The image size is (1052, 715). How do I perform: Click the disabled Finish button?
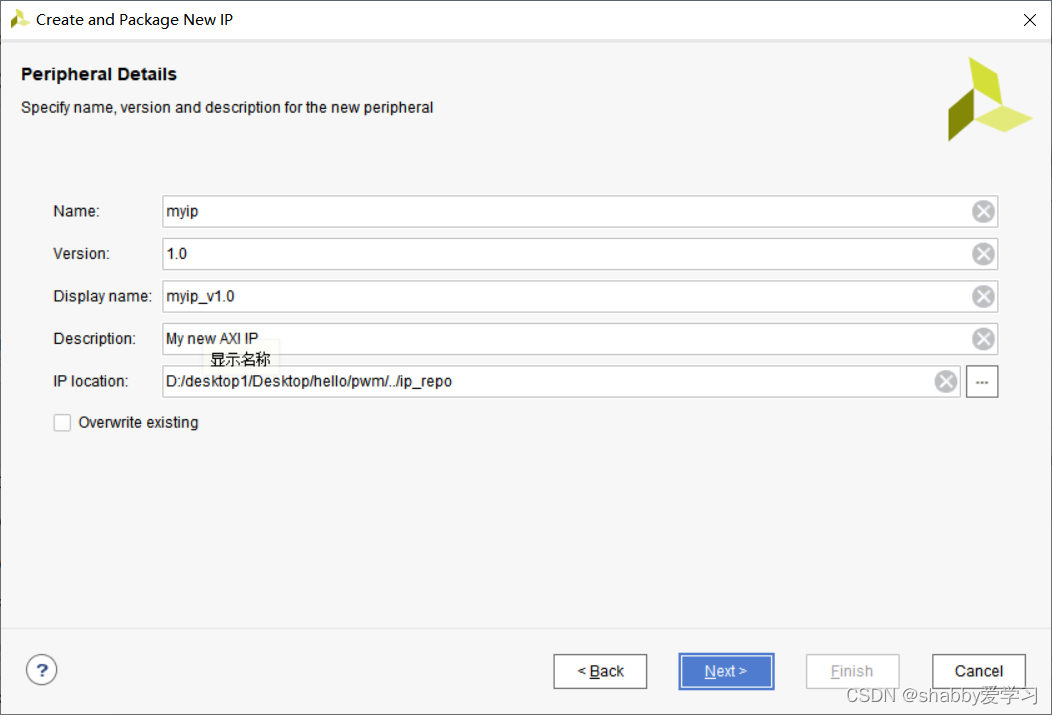click(x=852, y=671)
